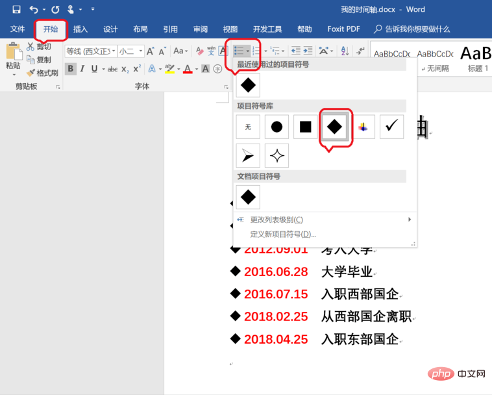This screenshot has height=395, width=492.
Task: Expand font color dropdown arrow
Action: [x=197, y=69]
